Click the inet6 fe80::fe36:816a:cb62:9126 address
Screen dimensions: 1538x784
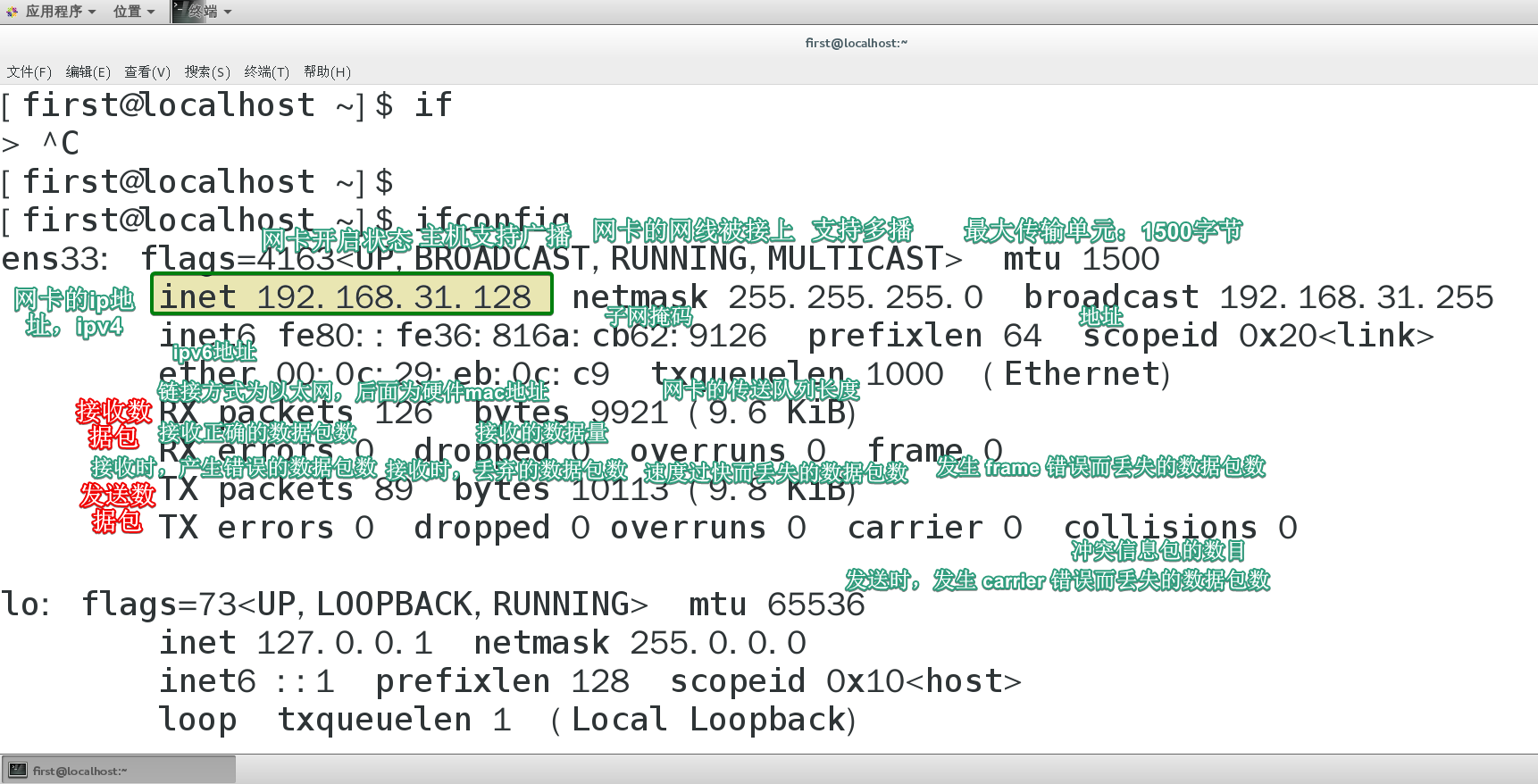tap(463, 336)
